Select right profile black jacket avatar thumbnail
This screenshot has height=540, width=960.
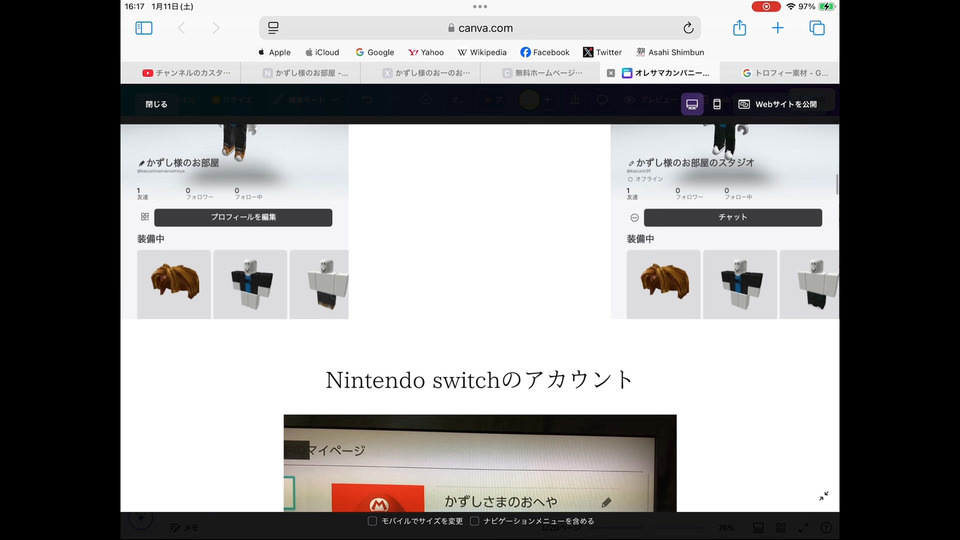740,284
